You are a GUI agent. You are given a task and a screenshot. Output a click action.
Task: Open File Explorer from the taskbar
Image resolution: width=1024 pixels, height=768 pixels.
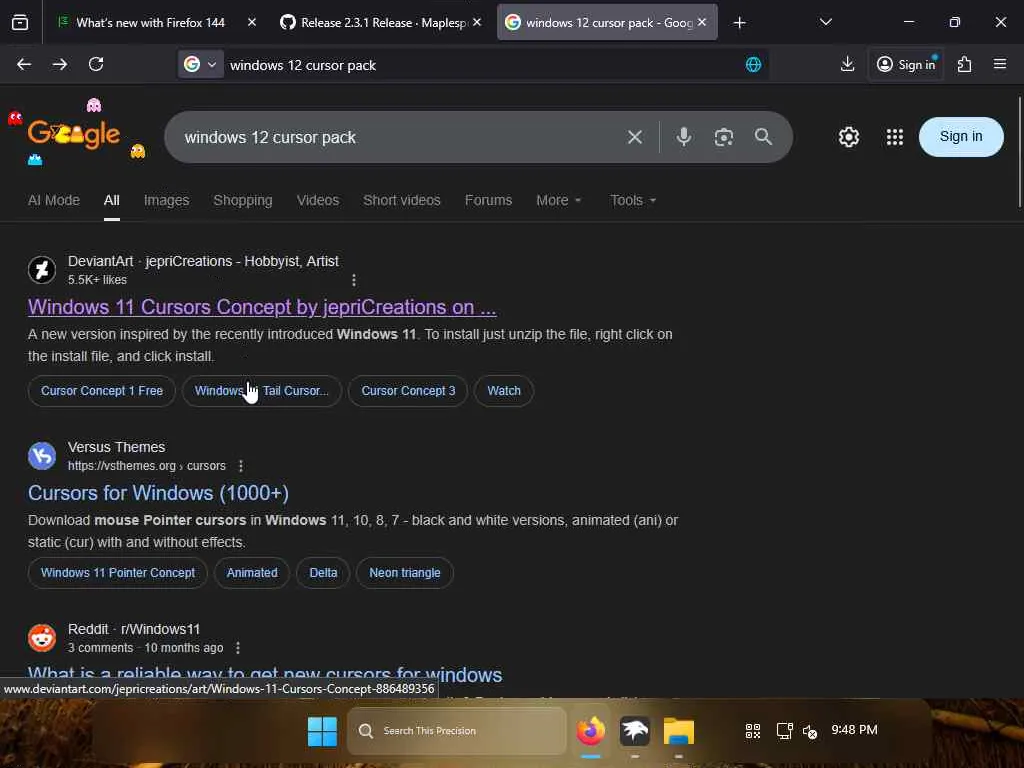click(x=679, y=731)
